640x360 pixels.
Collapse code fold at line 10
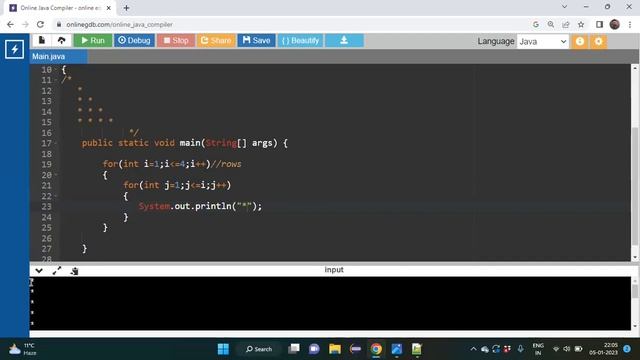point(56,70)
